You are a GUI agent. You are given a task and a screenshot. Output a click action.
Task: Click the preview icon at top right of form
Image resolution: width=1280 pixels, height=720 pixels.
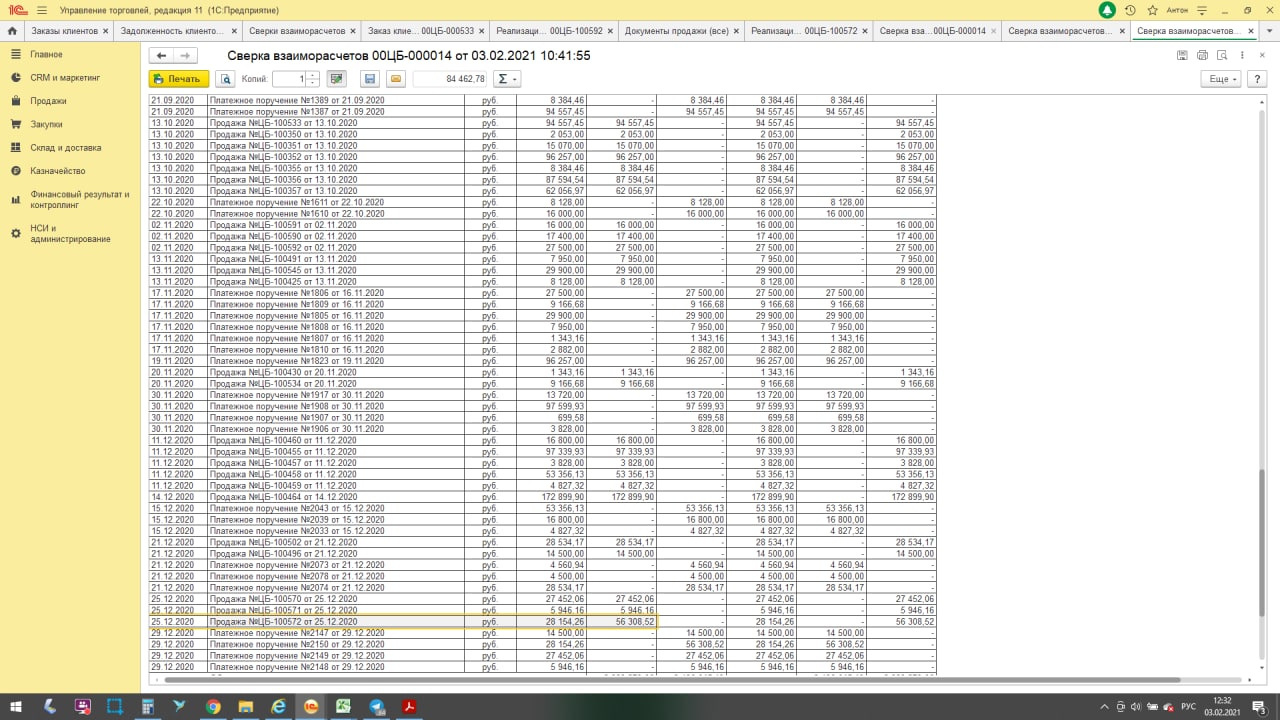coord(1222,56)
